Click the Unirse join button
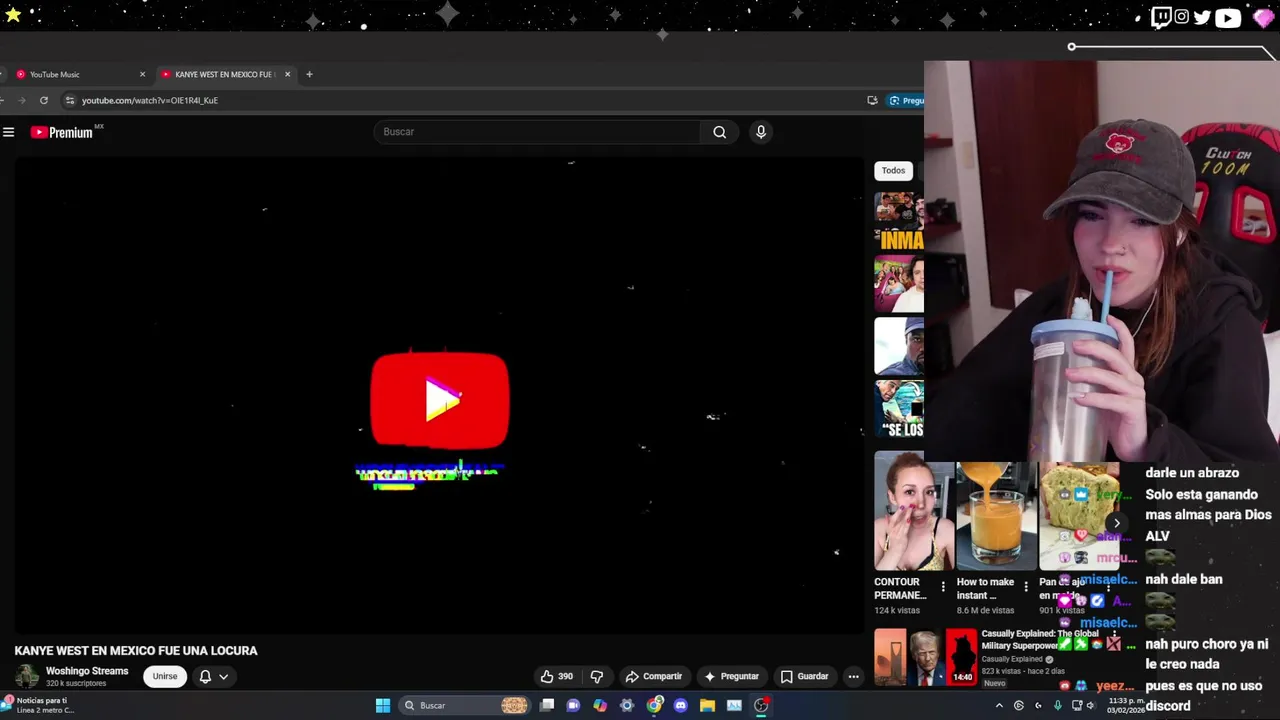This screenshot has height=720, width=1280. (165, 676)
